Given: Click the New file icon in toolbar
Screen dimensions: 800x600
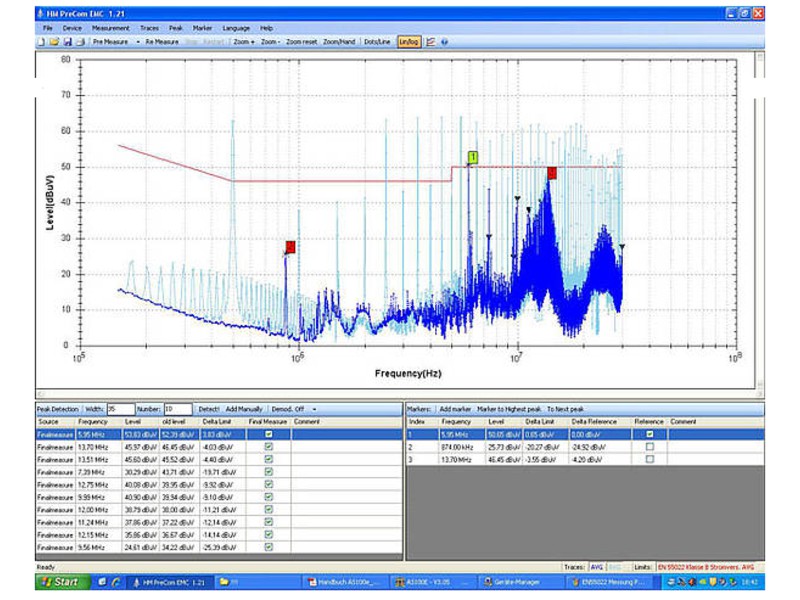Looking at the screenshot, I should point(41,42).
